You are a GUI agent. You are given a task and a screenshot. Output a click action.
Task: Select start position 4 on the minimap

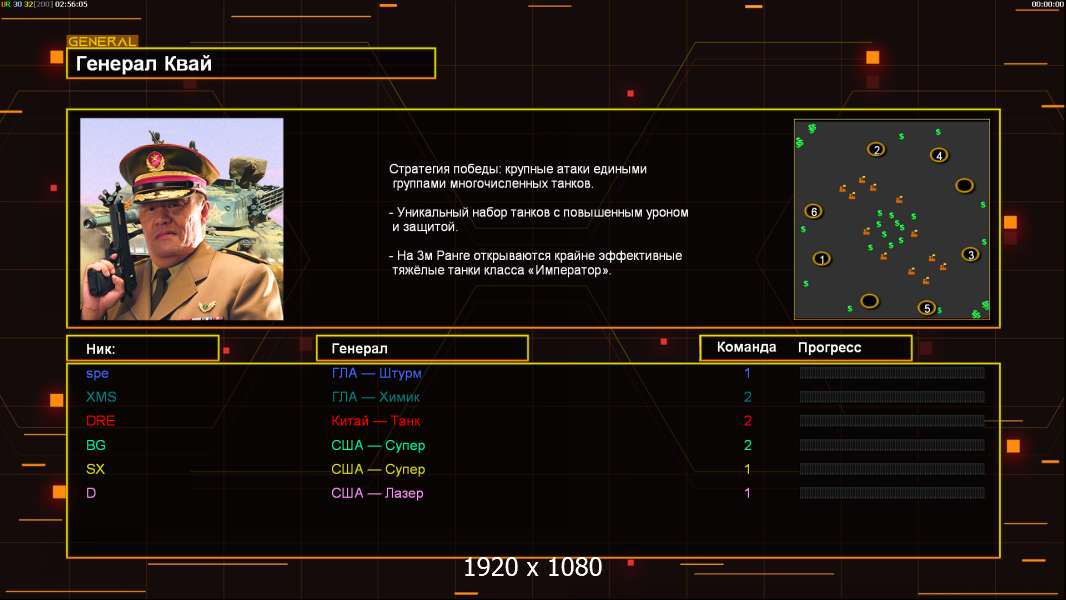[x=939, y=156]
